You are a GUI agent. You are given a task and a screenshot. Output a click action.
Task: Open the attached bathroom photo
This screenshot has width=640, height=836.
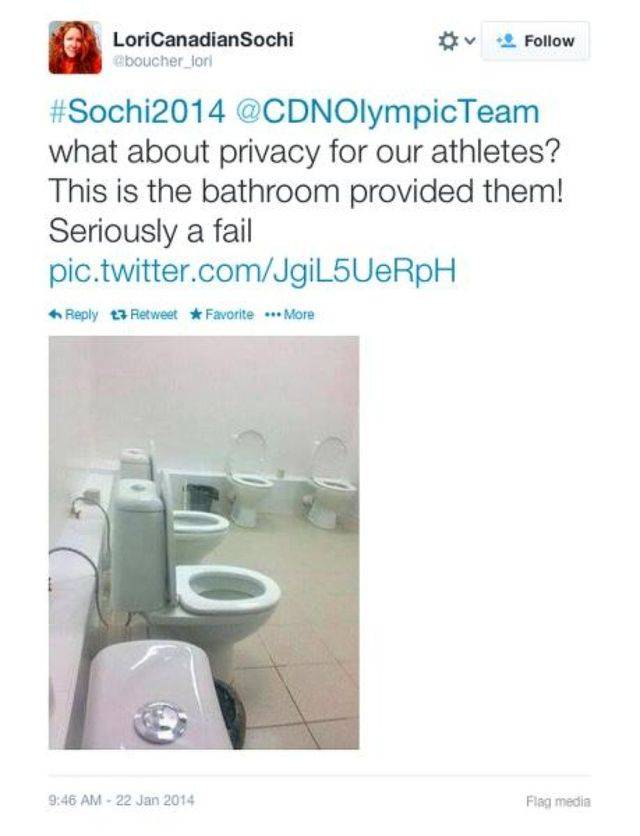point(204,542)
